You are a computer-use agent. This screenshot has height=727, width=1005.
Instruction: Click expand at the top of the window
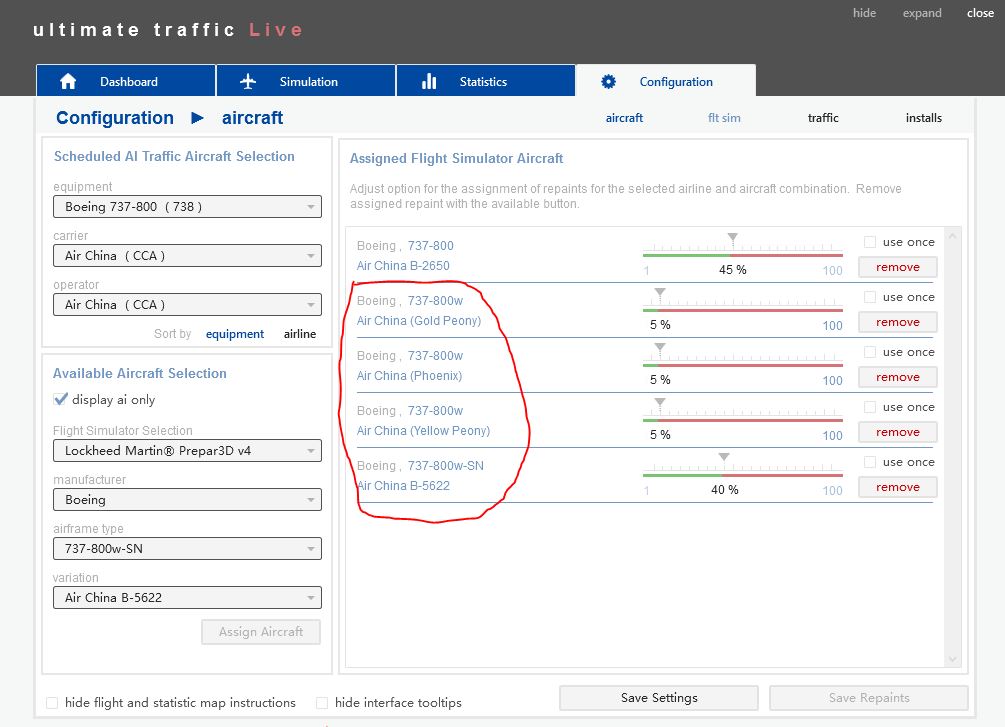point(922,13)
